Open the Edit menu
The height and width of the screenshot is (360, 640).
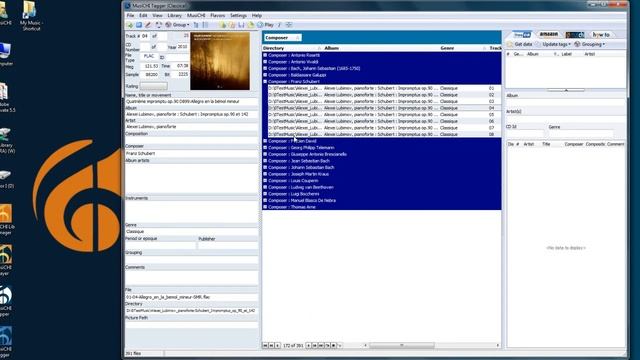click(x=143, y=16)
